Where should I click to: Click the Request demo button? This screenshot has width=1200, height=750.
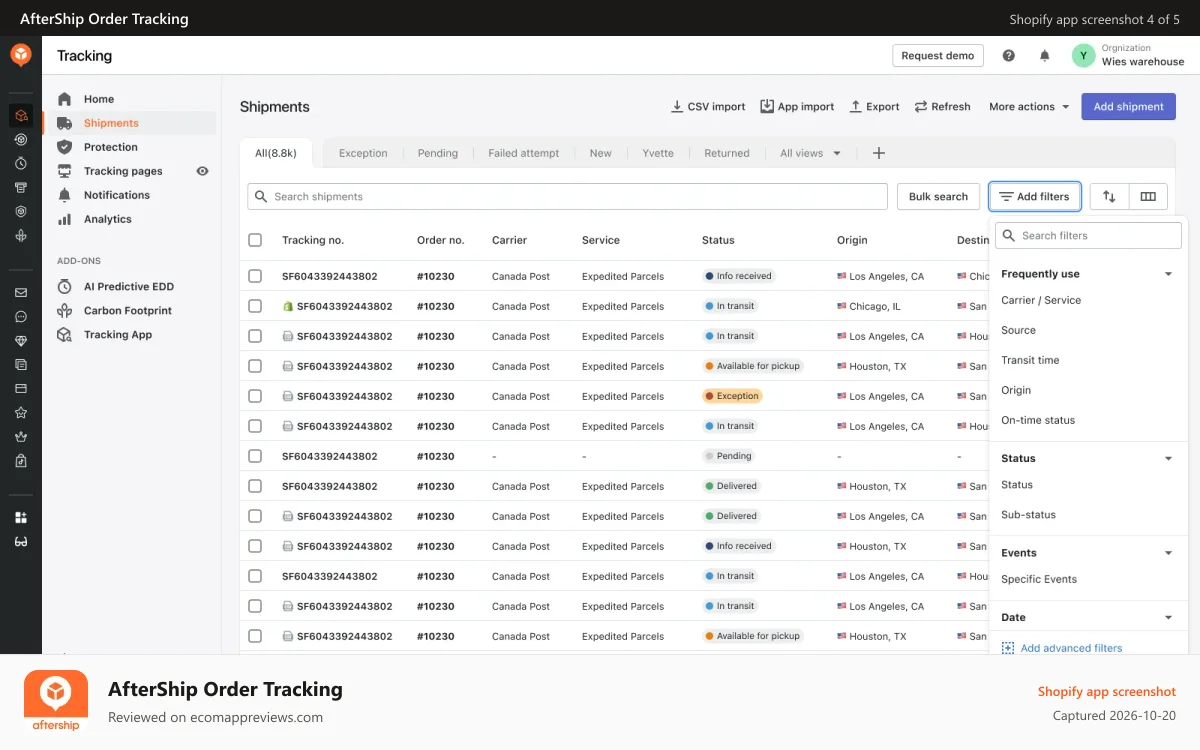pos(938,56)
